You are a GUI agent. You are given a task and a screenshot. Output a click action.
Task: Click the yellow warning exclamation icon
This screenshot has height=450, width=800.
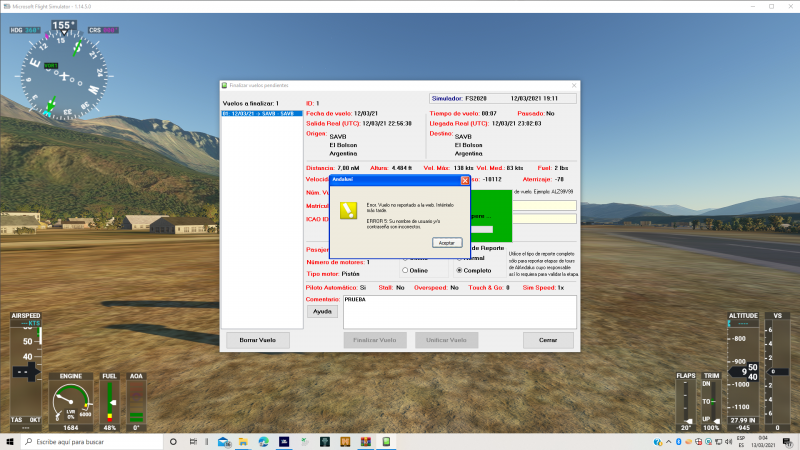pyautogui.click(x=348, y=210)
